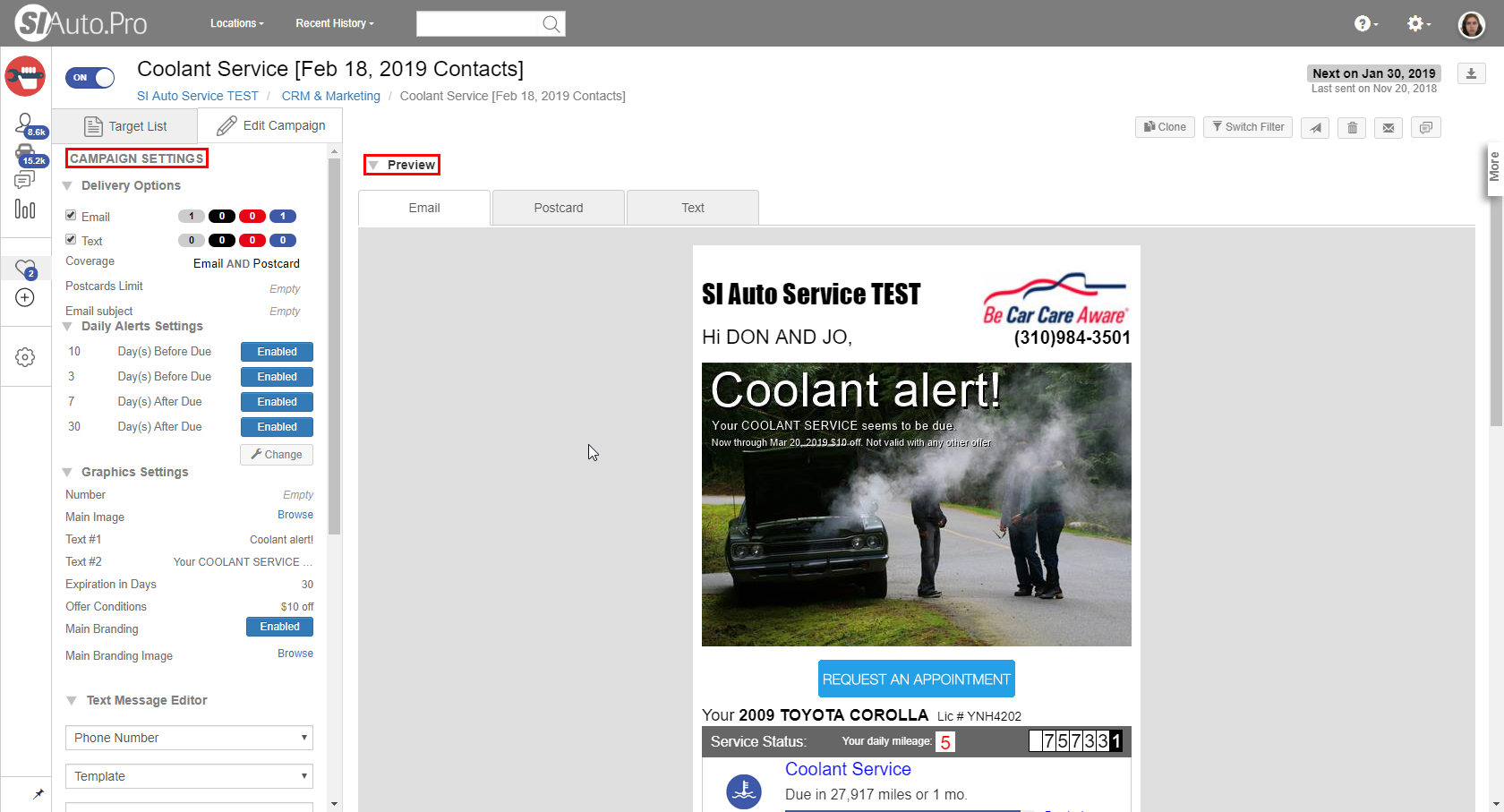The width and height of the screenshot is (1504, 812).
Task: Click the Switch Filter button
Action: pyautogui.click(x=1248, y=127)
